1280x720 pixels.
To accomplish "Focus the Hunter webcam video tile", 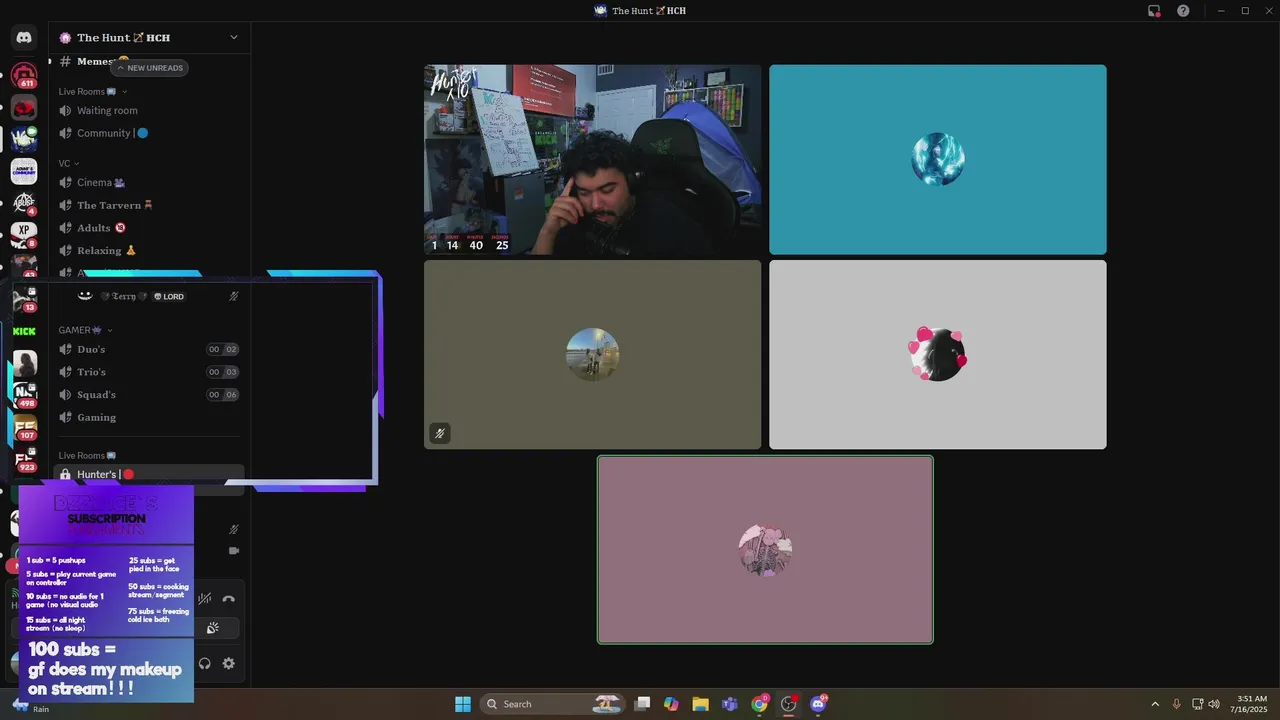I will tap(592, 160).
